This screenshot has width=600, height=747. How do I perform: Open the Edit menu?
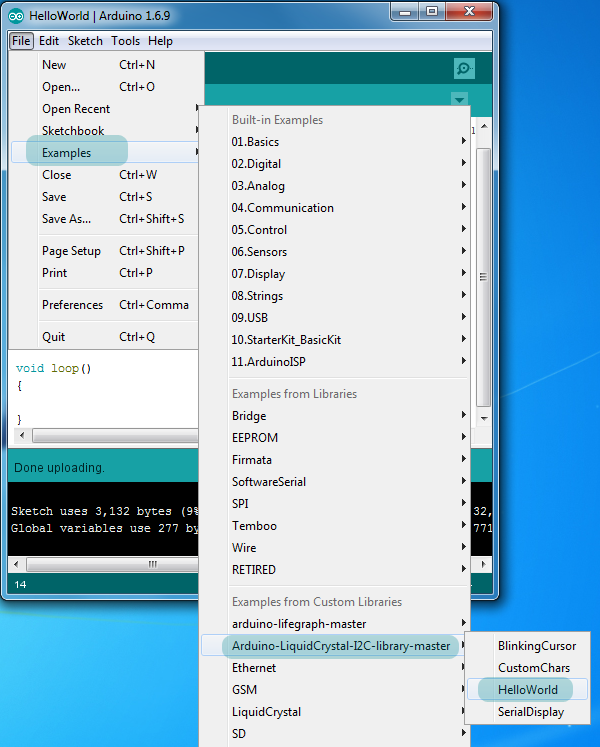(49, 41)
